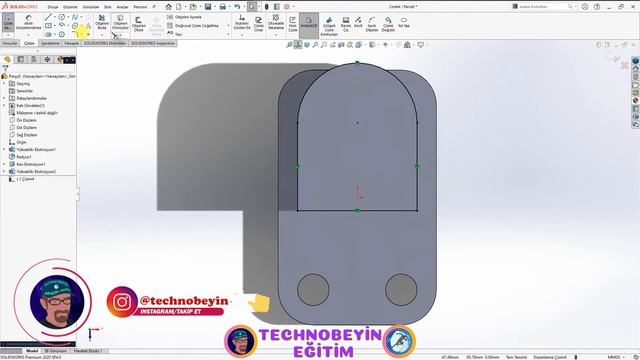
Task: Click the Taşı move entities tool
Action: click(x=174, y=34)
